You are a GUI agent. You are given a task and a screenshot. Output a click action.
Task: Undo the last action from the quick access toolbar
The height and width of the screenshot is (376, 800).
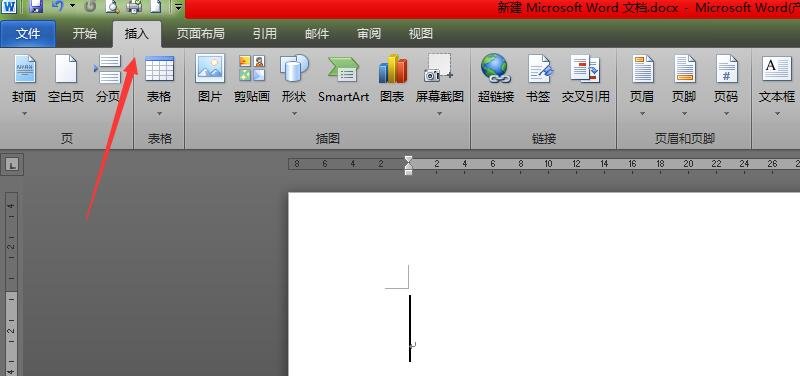pos(58,6)
